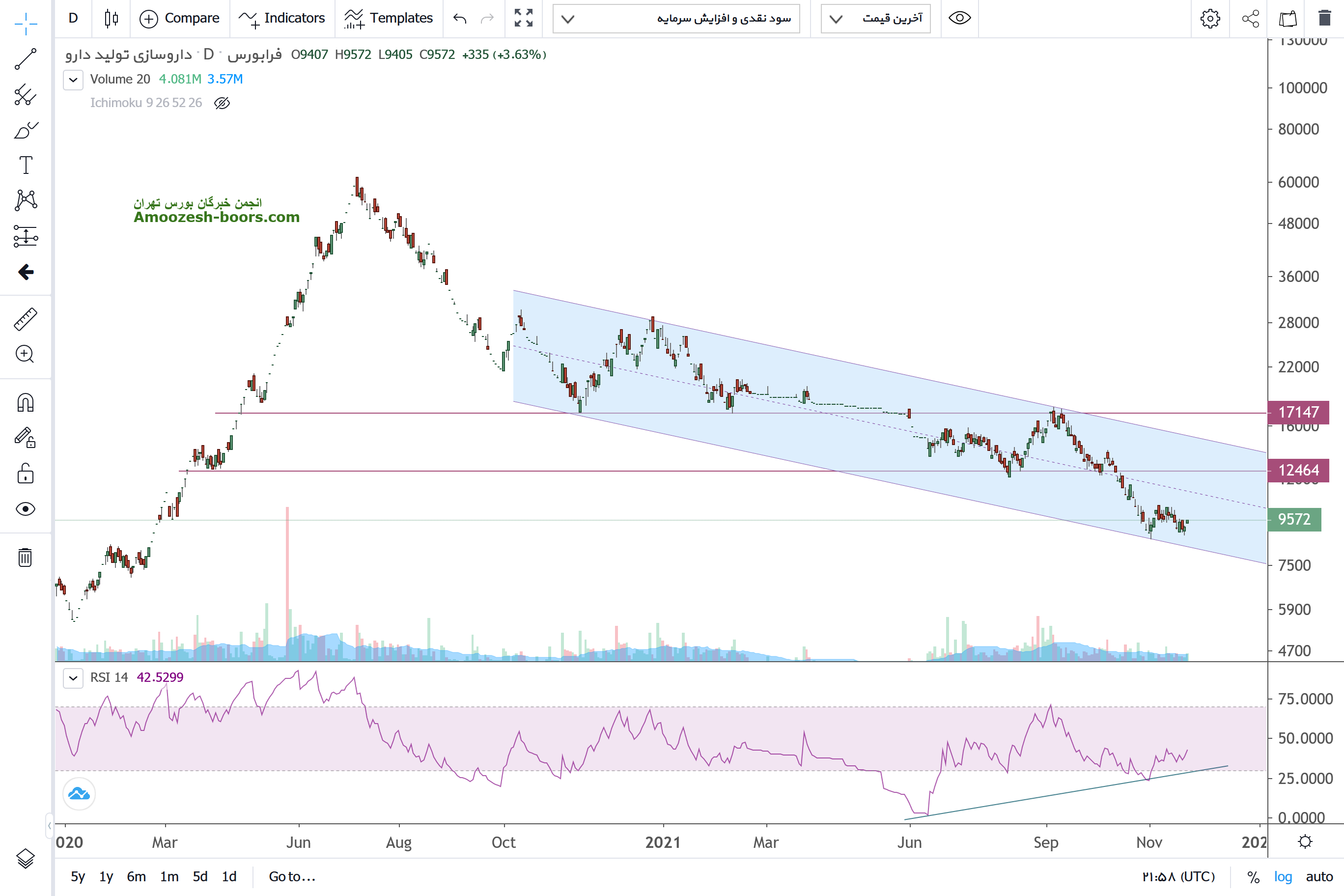
Task: Open the candlestick chart style icon
Action: (112, 18)
